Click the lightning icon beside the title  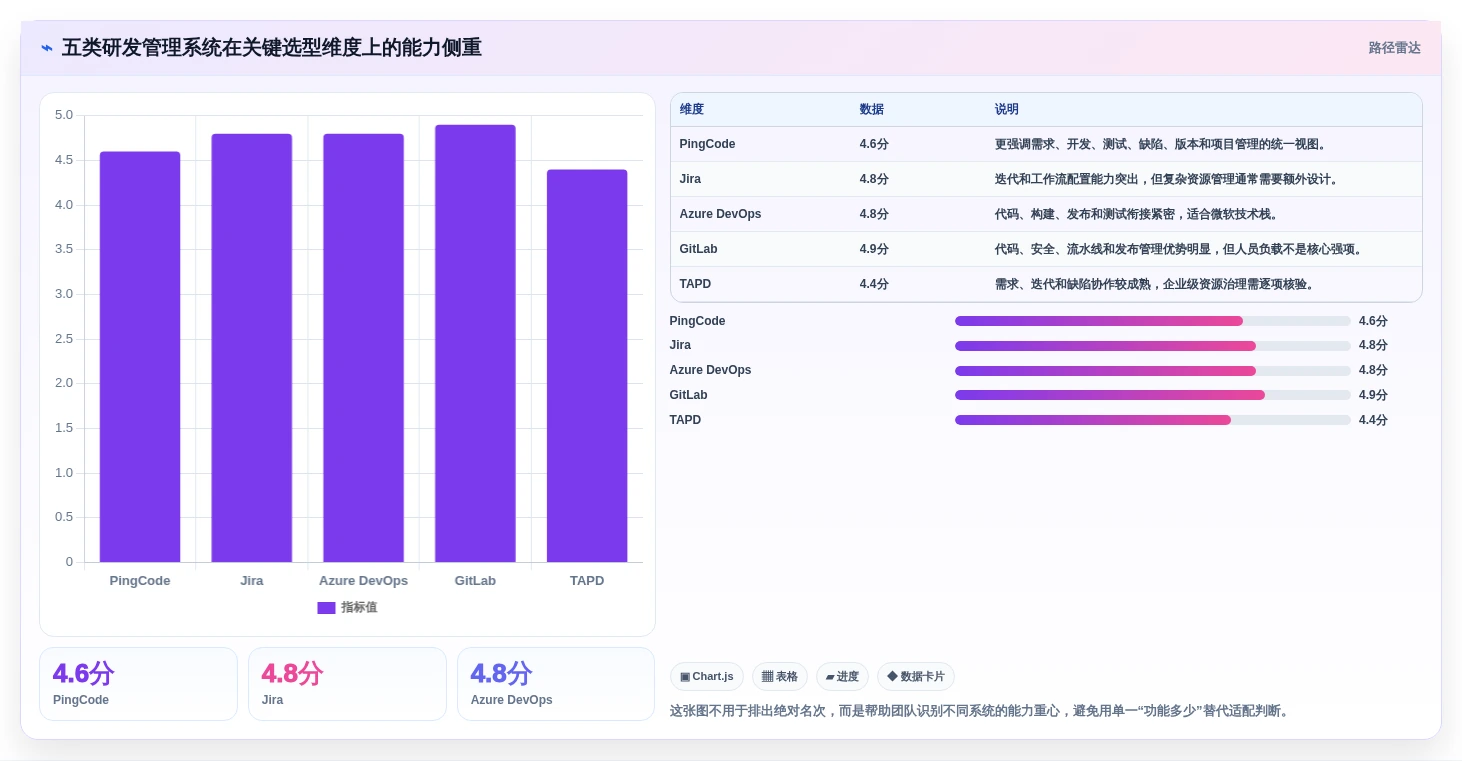(47, 48)
